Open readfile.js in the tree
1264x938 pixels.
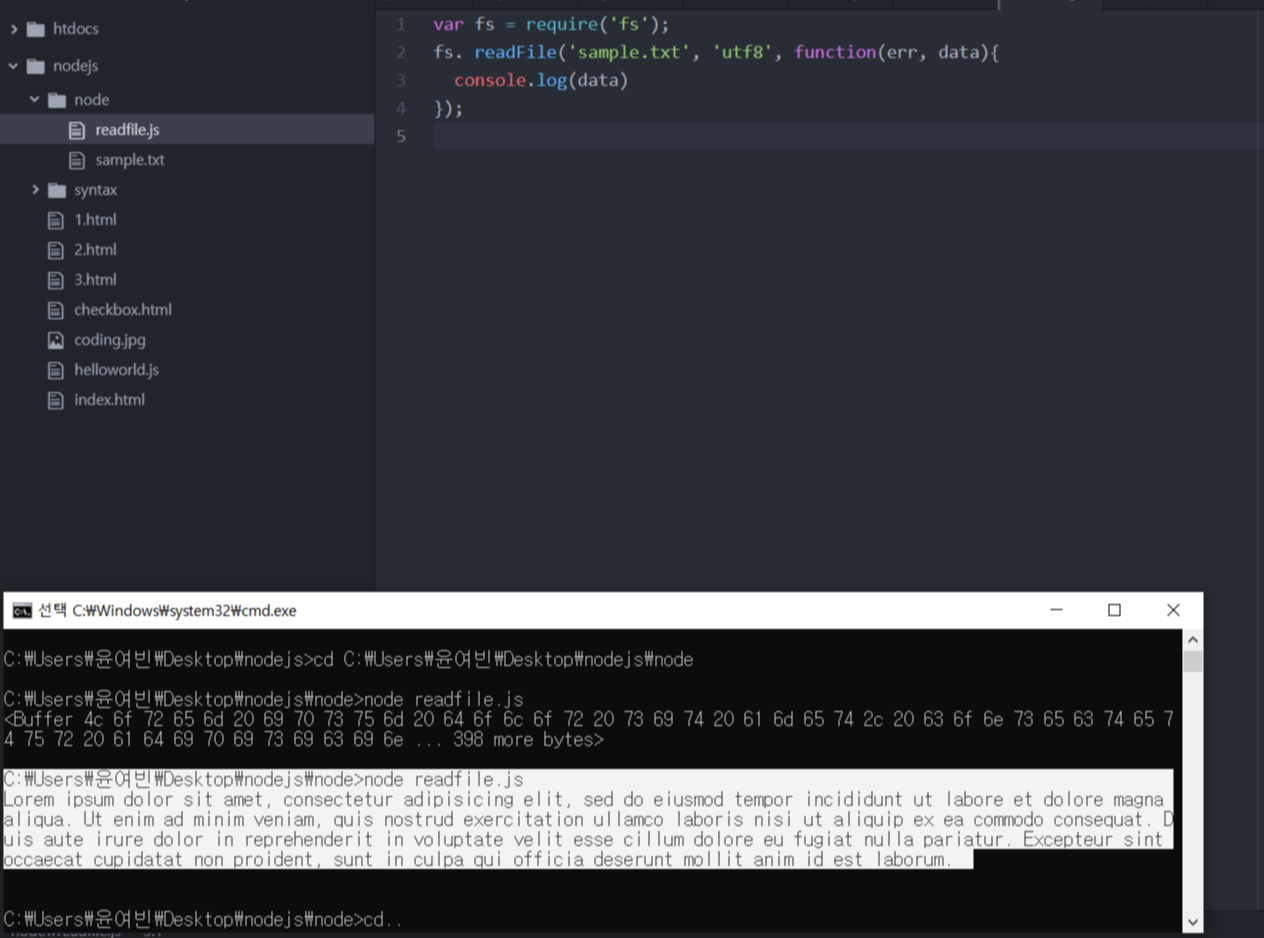[127, 130]
